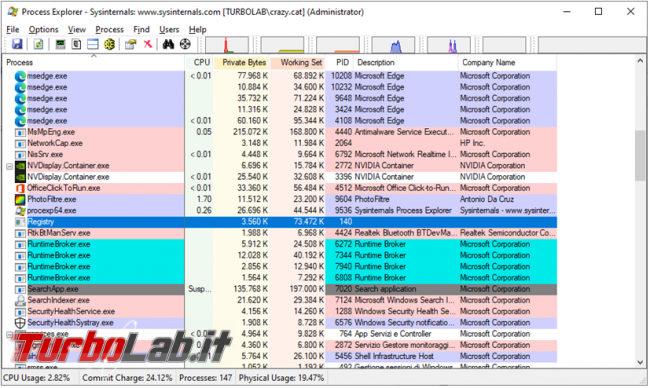Click the HP Inc. company cell
This screenshot has height=388, width=650.
pos(472,143)
